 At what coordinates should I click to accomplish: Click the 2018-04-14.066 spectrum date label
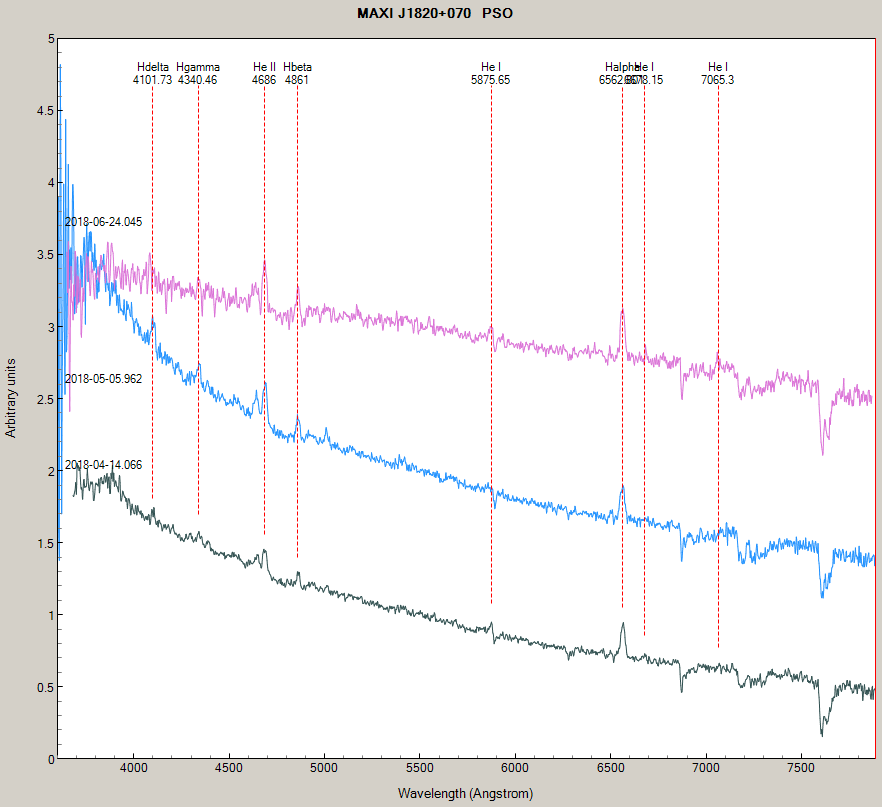(x=103, y=465)
